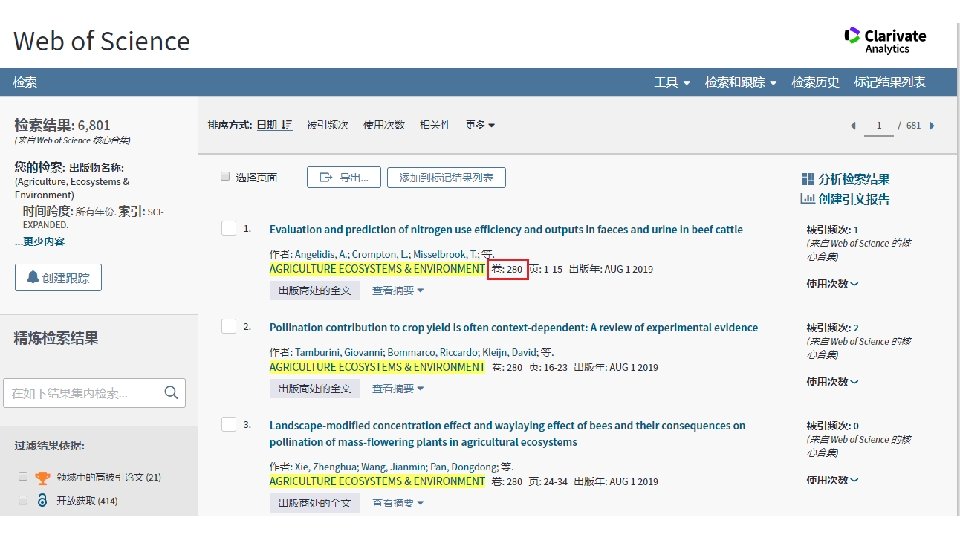The image size is (960, 540).
Task: Click the 创建引文报告 link
Action: tap(853, 198)
